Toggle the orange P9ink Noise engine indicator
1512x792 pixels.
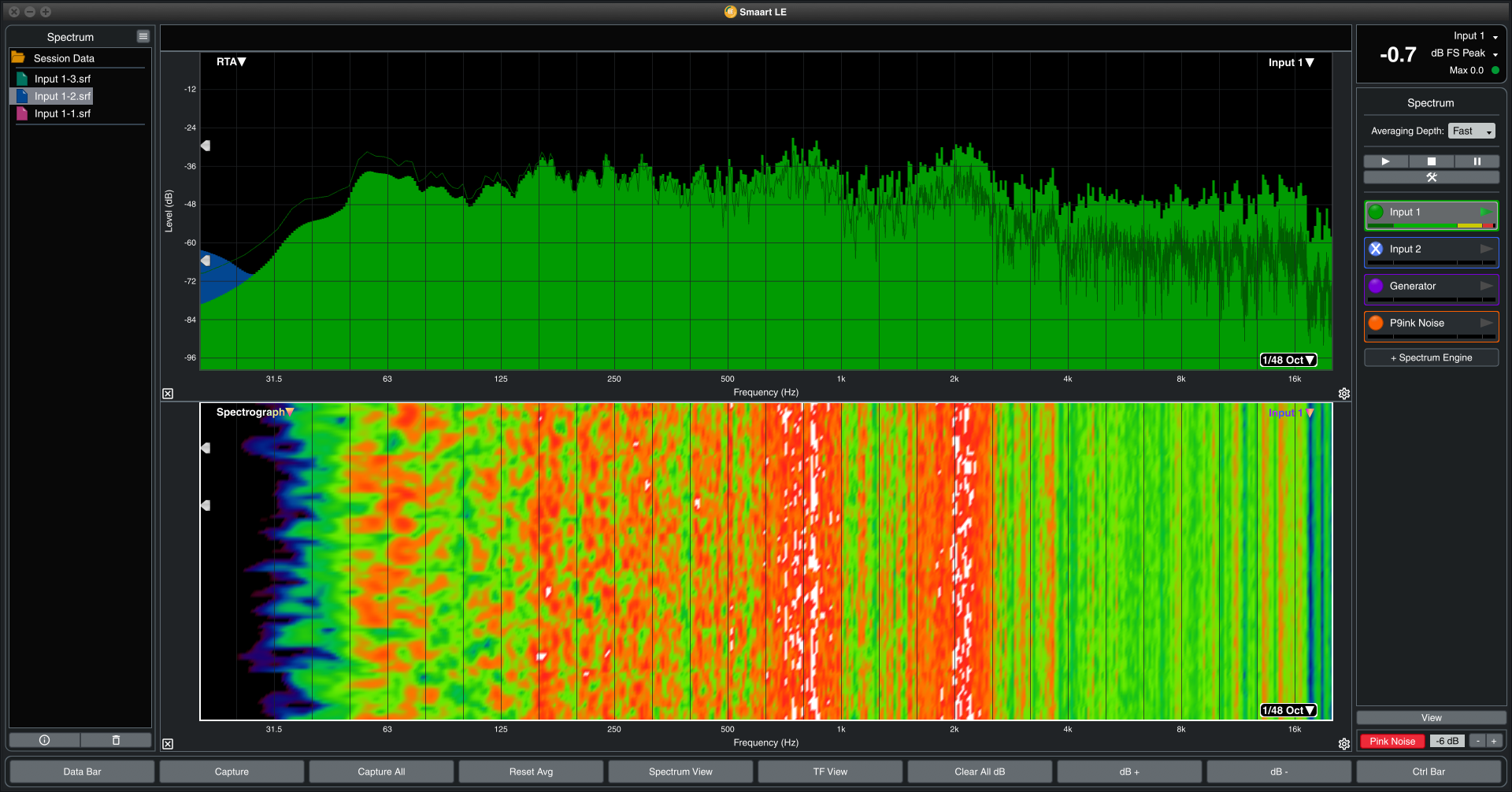point(1376,323)
